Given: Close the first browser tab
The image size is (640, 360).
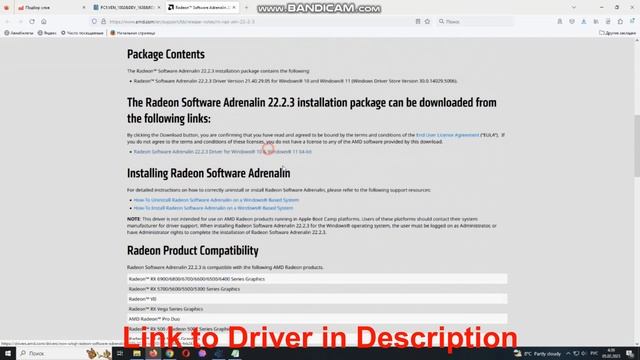Looking at the screenshot, I should tap(84, 7).
